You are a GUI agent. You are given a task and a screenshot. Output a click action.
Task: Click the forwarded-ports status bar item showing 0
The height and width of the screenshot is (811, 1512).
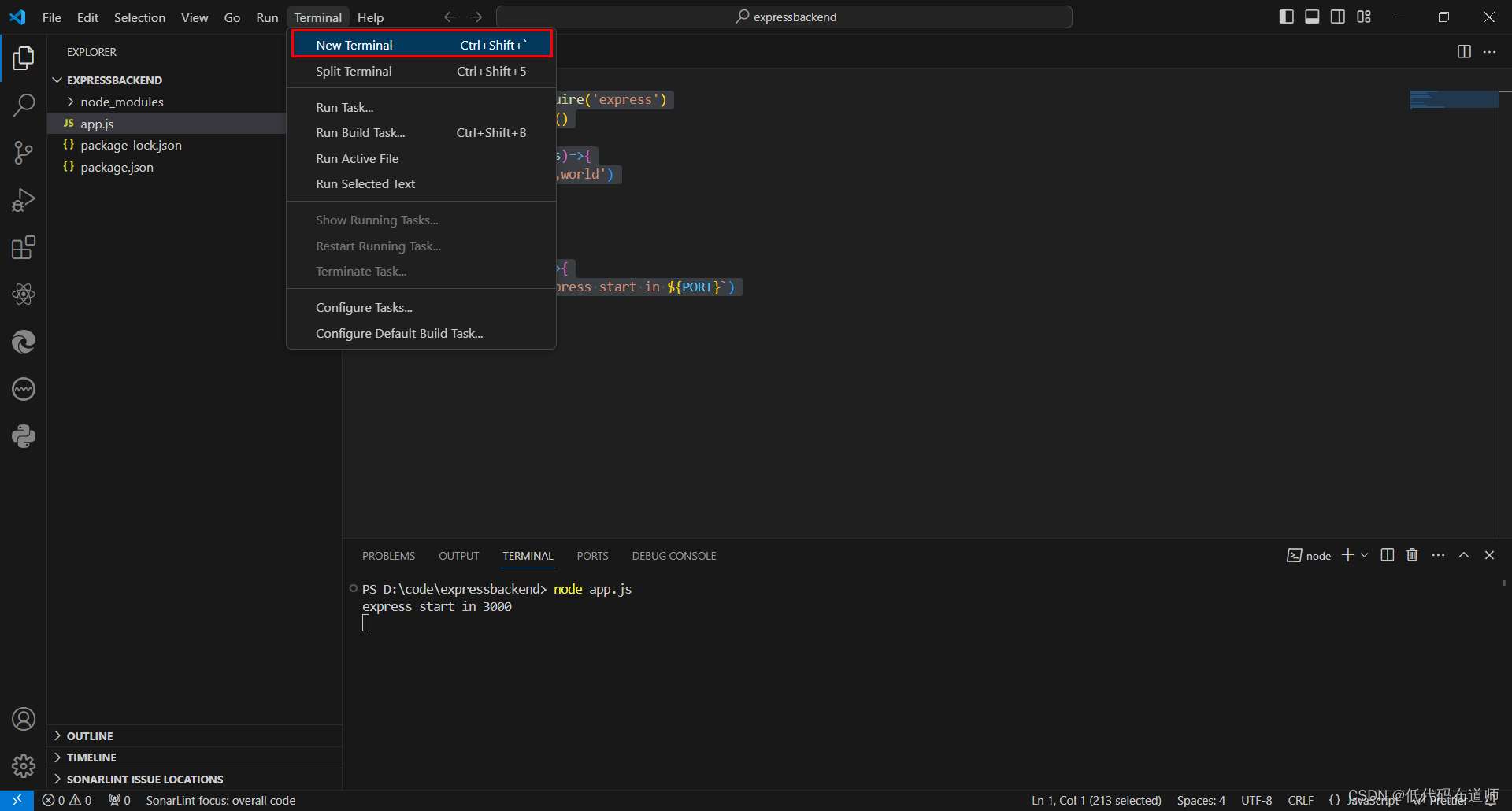tap(120, 800)
